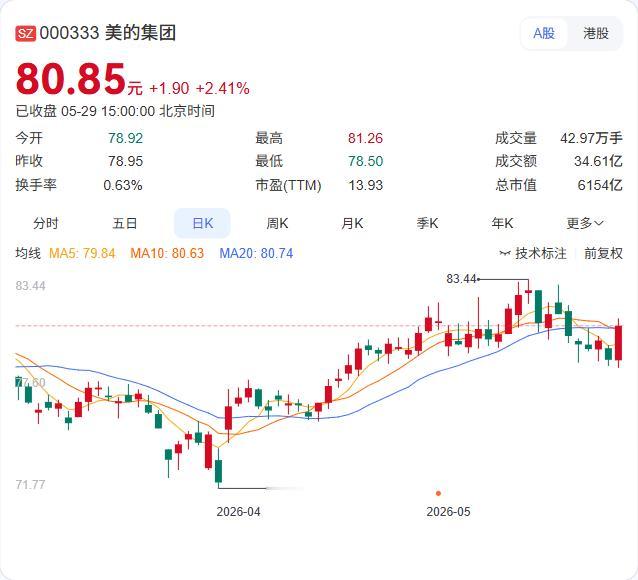This screenshot has width=638, height=580.
Task: Click the technical annotation icon beside 技术标注
Action: [505, 254]
